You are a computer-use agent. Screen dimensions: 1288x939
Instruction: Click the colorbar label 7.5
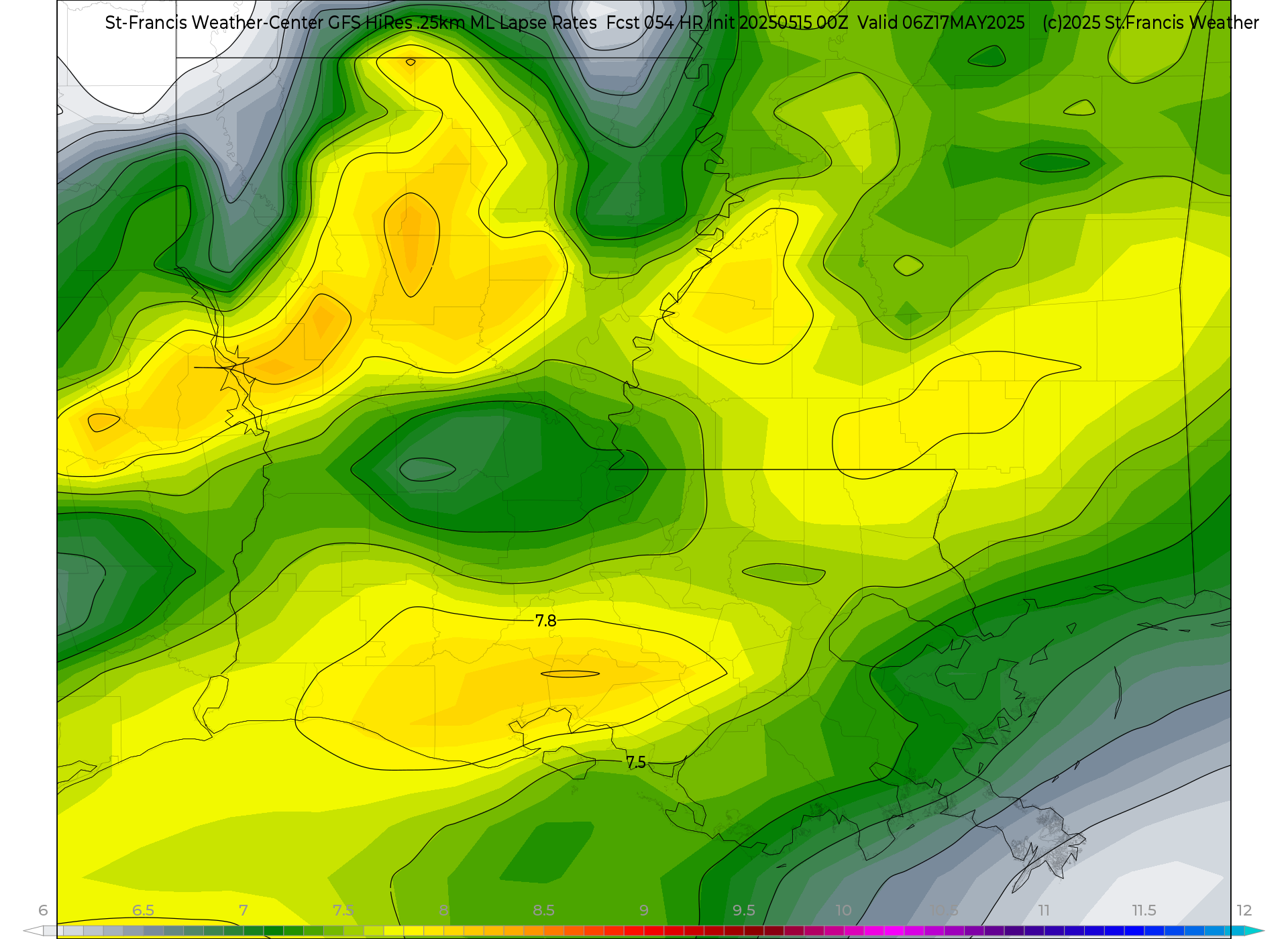(x=343, y=910)
